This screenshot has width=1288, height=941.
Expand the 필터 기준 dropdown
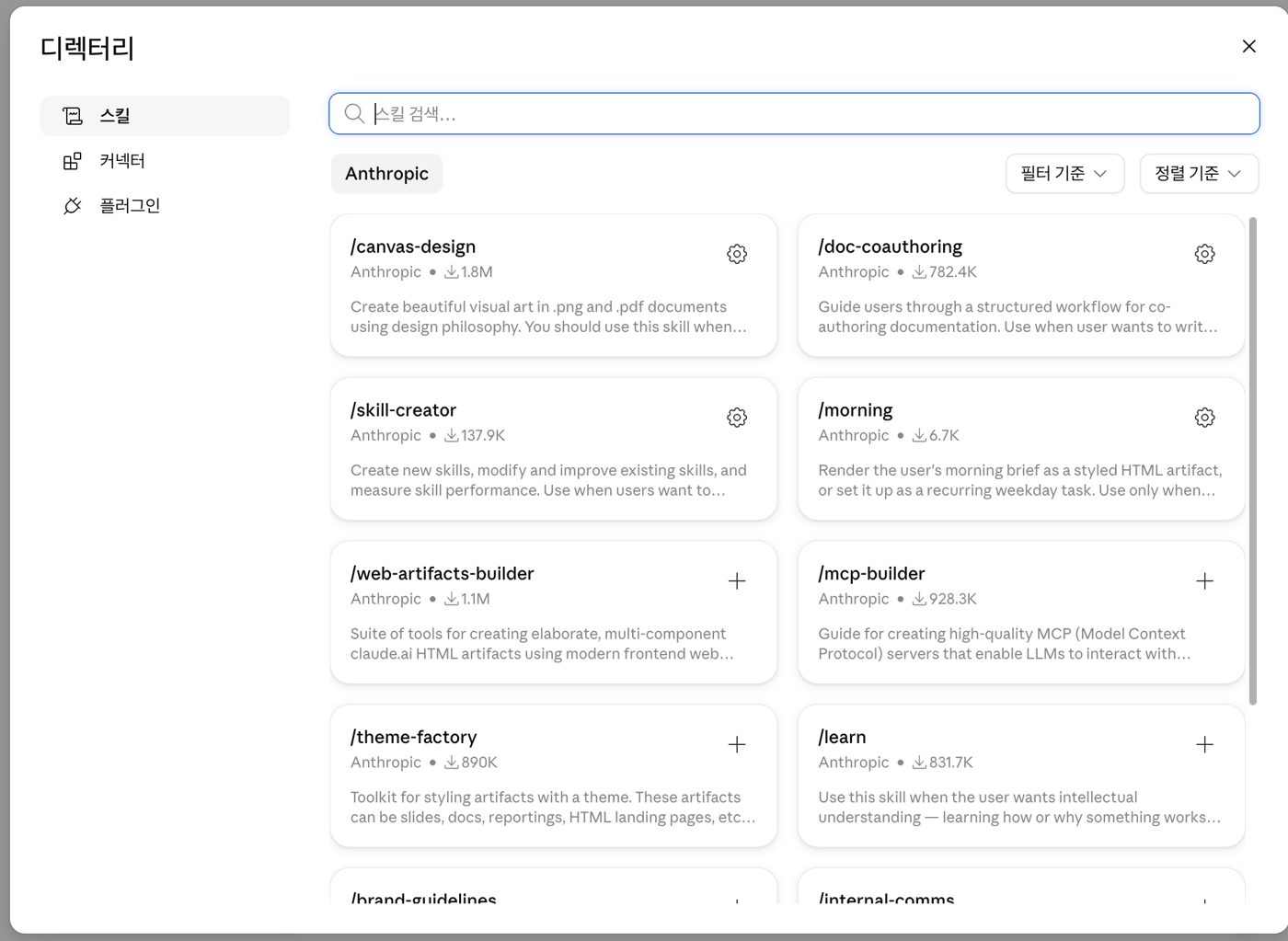click(x=1064, y=174)
